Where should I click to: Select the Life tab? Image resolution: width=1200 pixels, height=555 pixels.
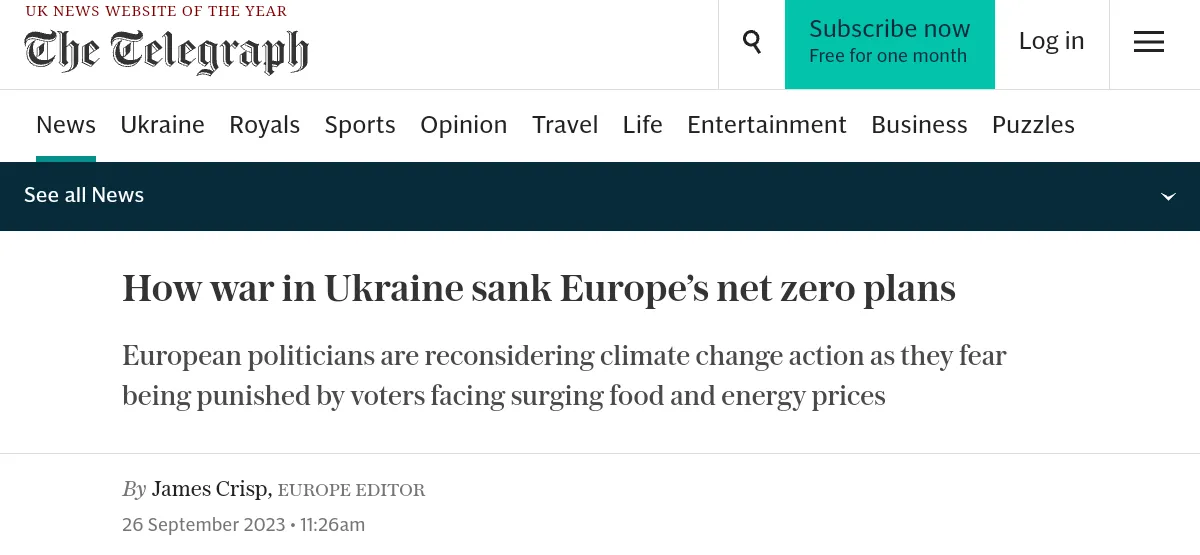(642, 125)
